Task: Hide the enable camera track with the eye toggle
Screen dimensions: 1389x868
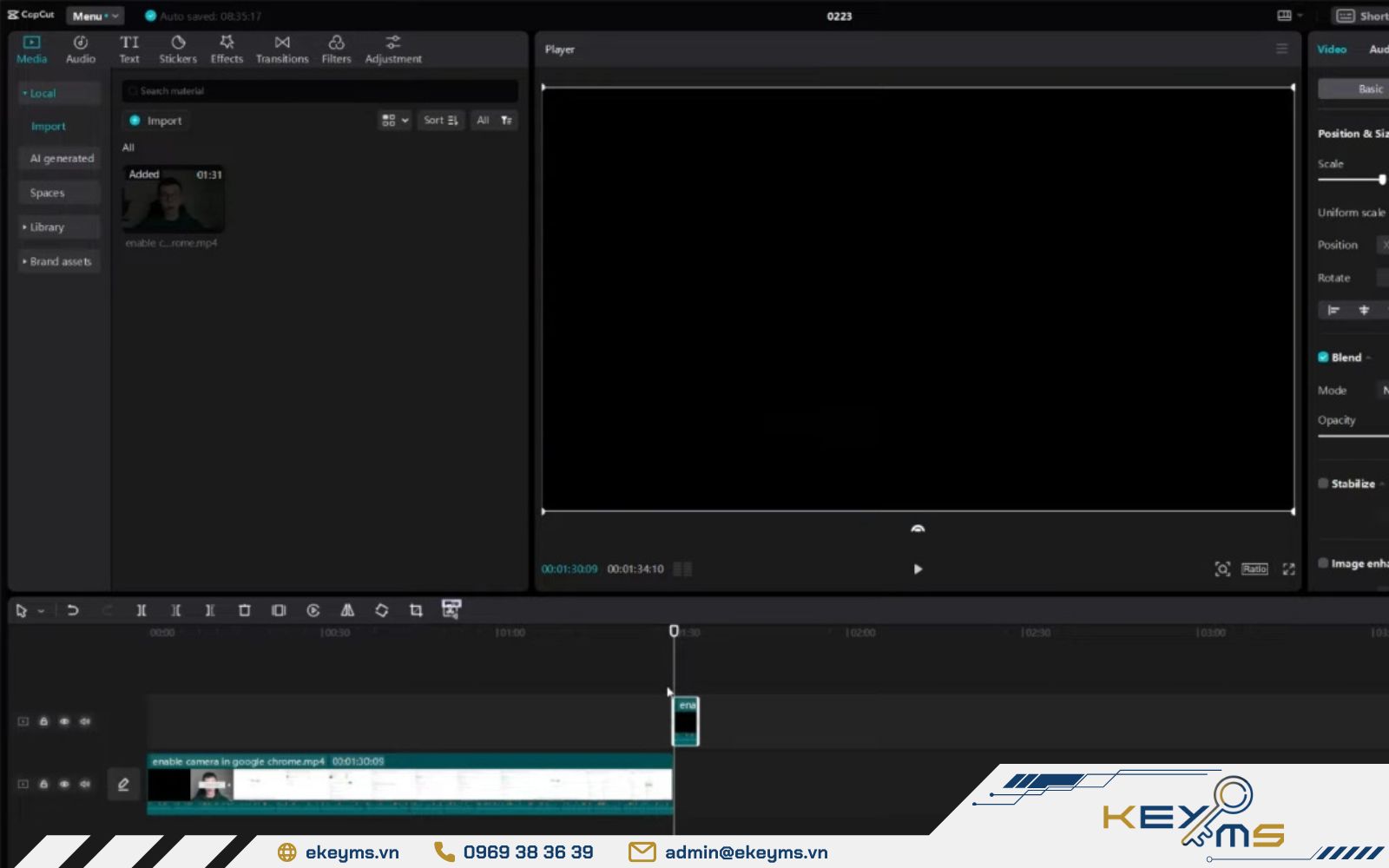Action: pos(64,784)
